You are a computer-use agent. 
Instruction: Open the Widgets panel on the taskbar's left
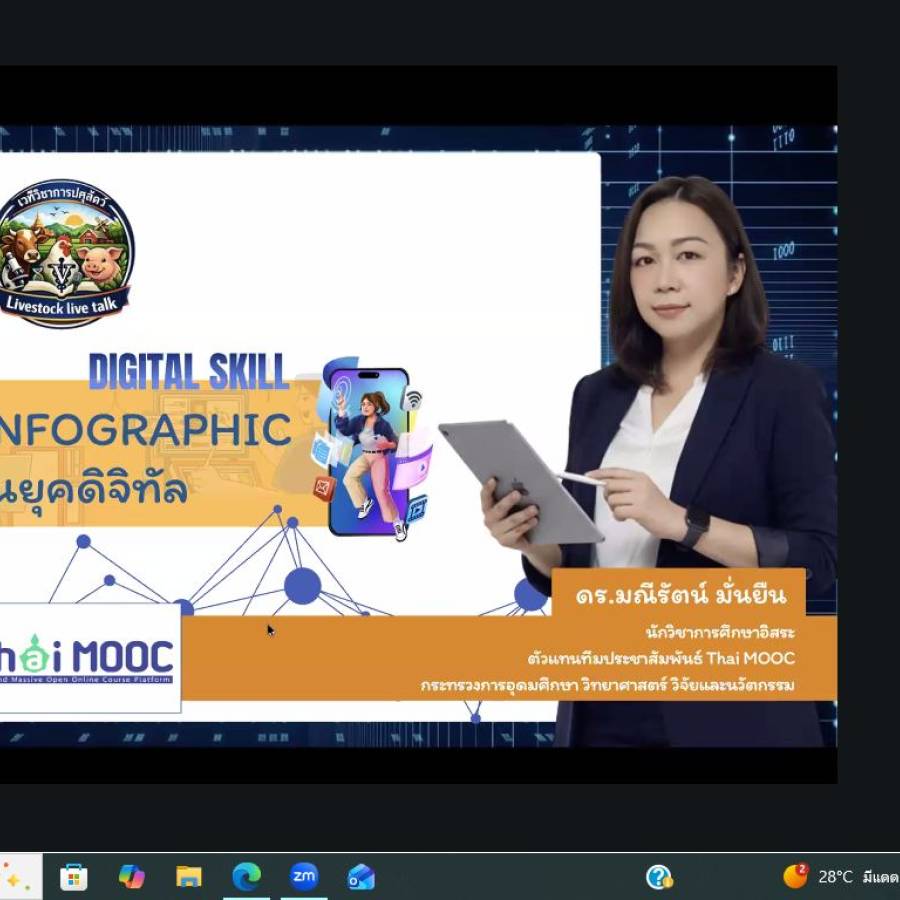point(12,880)
